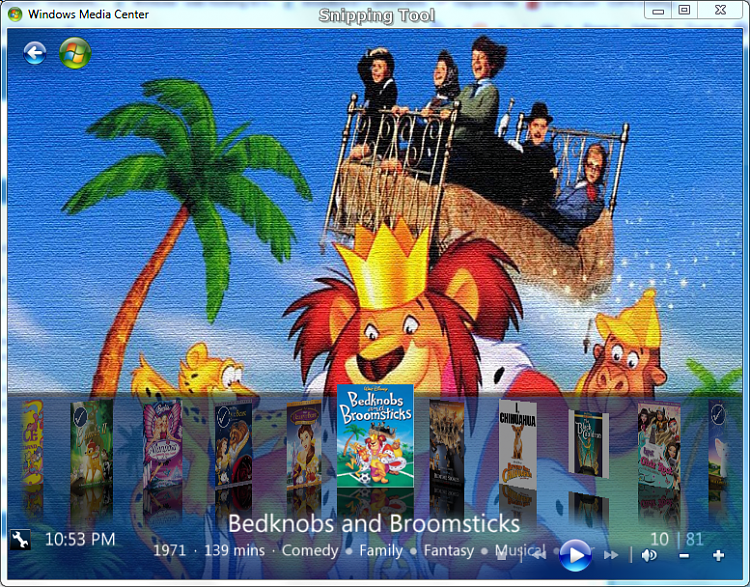Choose the Barbie Mariposa pink cover
The width and height of the screenshot is (750, 587).
163,443
